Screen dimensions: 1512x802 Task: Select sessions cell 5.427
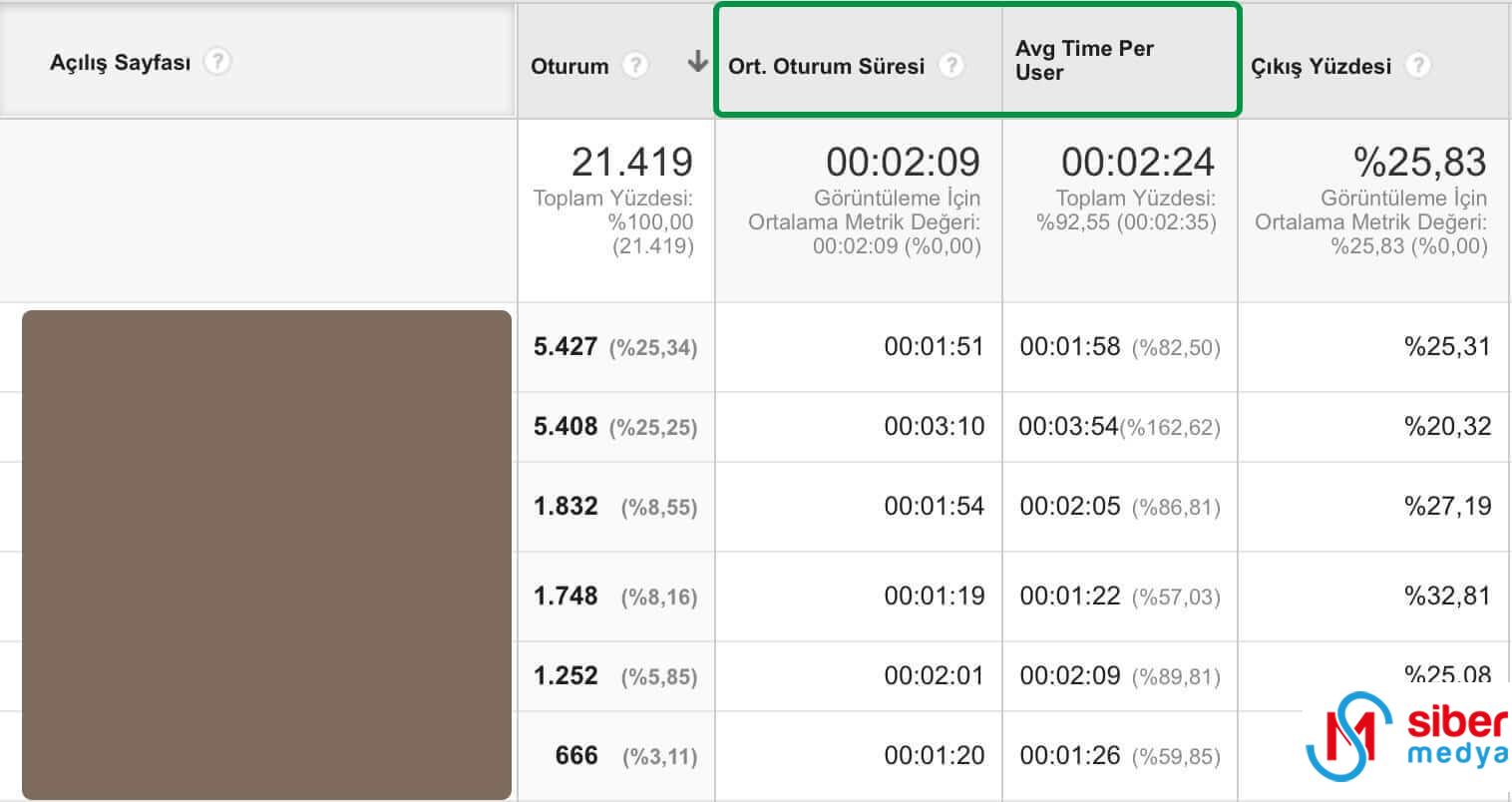[x=566, y=346]
